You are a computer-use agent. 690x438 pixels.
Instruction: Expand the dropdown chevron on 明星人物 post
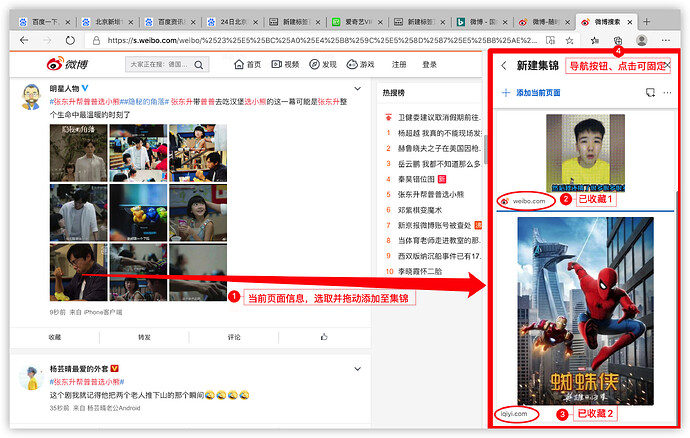pyautogui.click(x=358, y=88)
